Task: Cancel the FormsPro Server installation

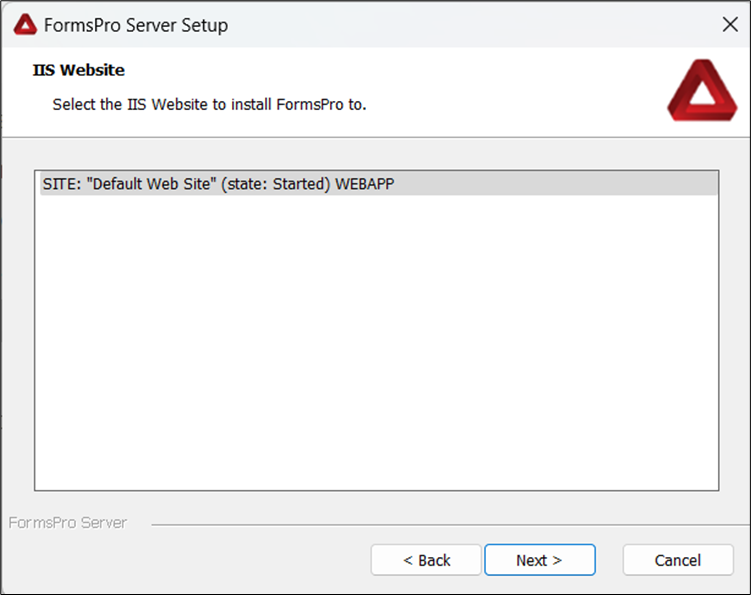Action: tap(678, 560)
